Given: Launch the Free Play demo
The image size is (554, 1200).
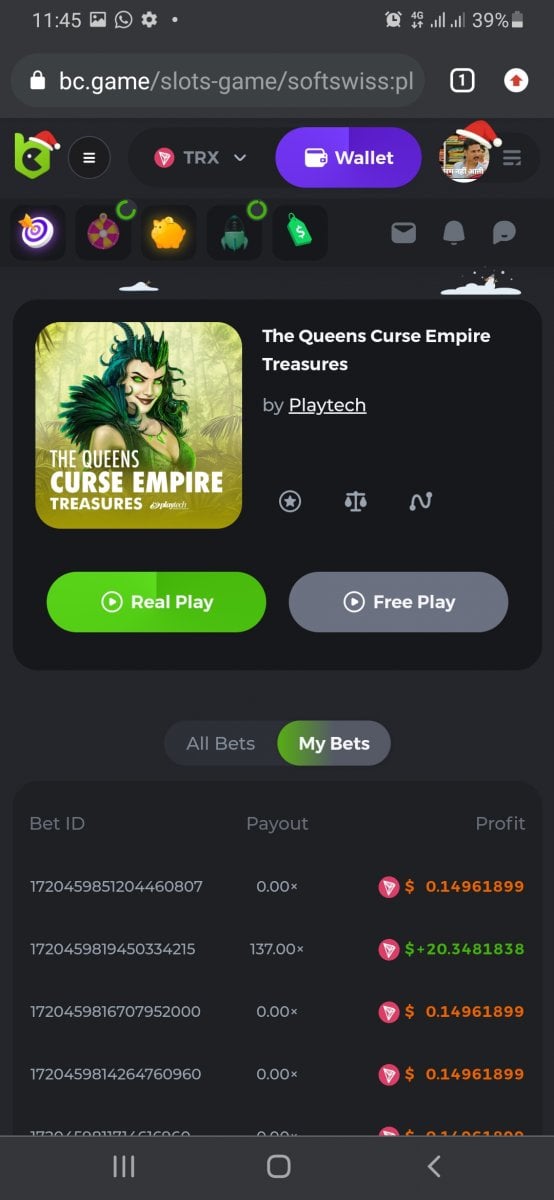Looking at the screenshot, I should click(398, 602).
